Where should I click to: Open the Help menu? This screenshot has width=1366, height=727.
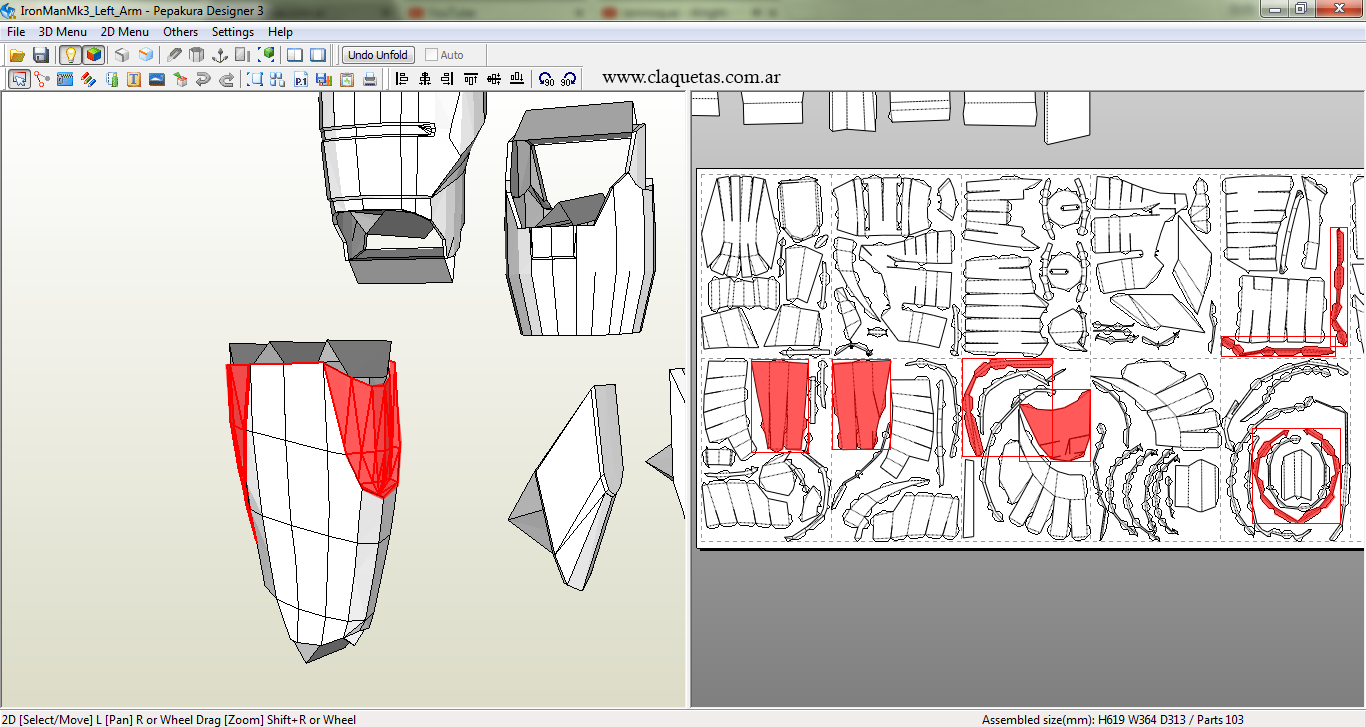[281, 32]
